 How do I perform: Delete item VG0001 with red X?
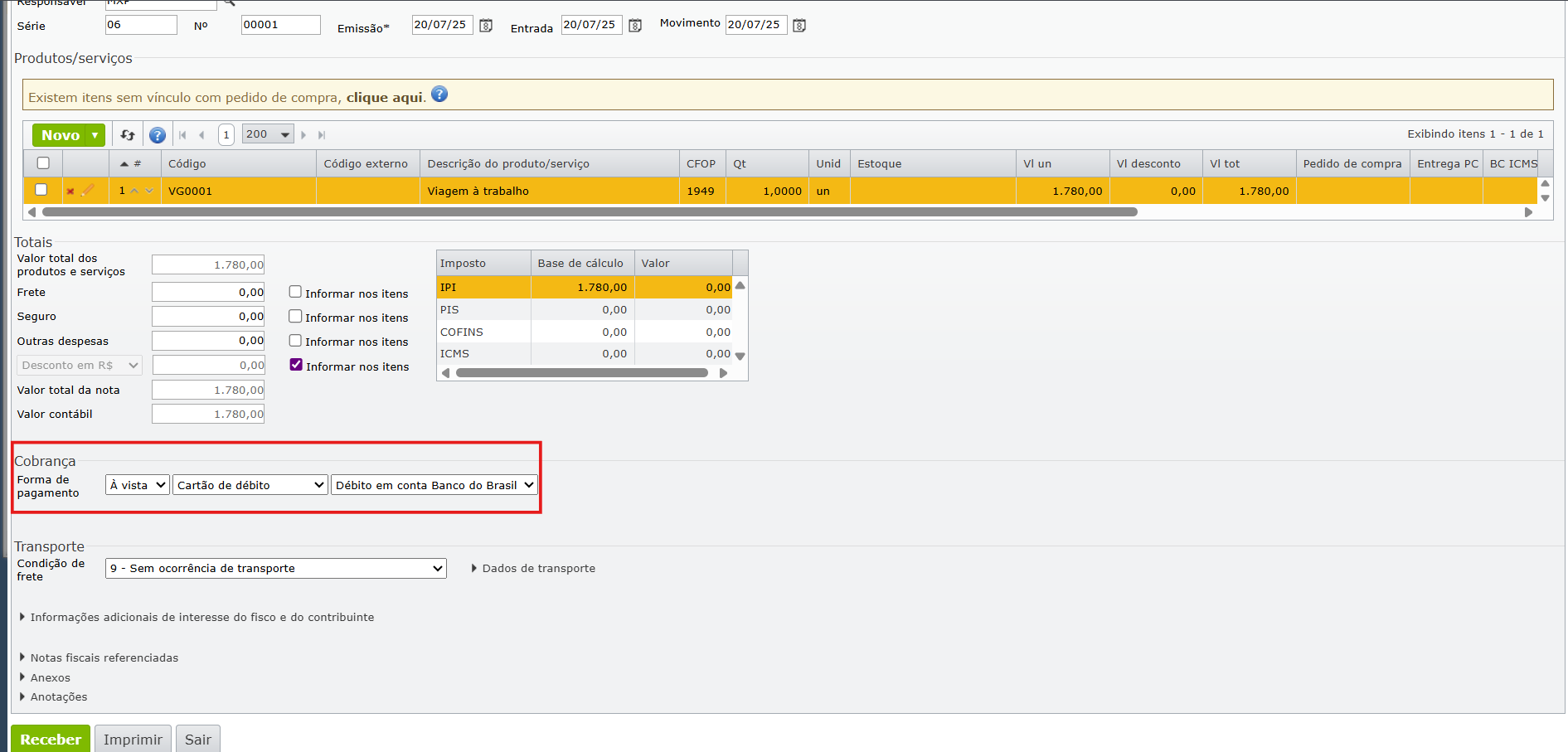70,192
